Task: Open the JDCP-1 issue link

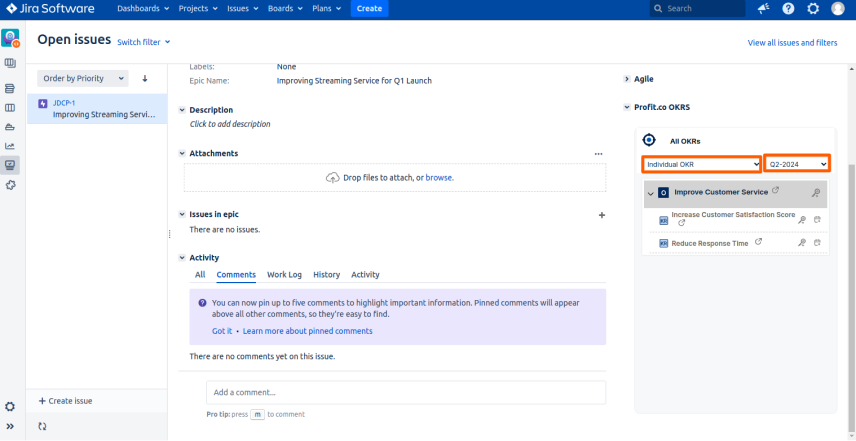Action: tap(64, 103)
